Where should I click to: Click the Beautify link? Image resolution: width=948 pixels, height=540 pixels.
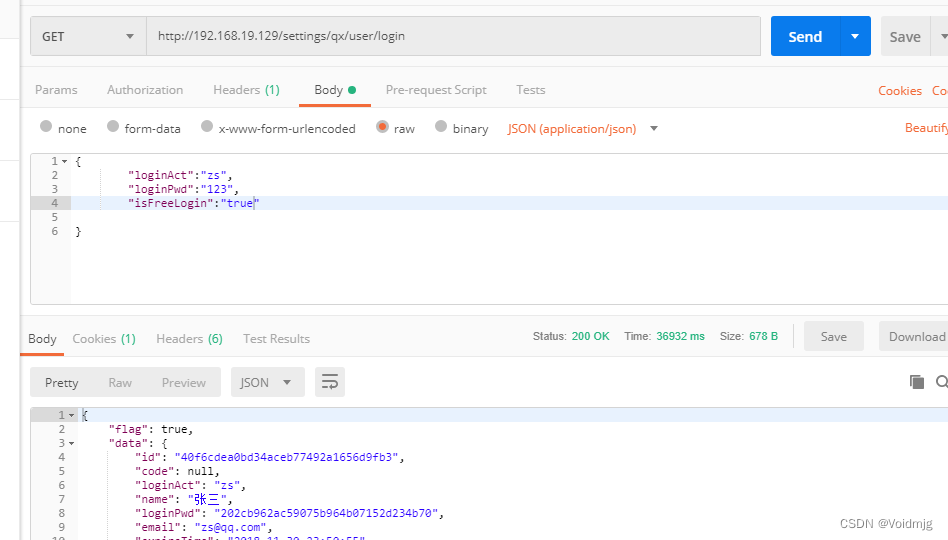coord(926,128)
